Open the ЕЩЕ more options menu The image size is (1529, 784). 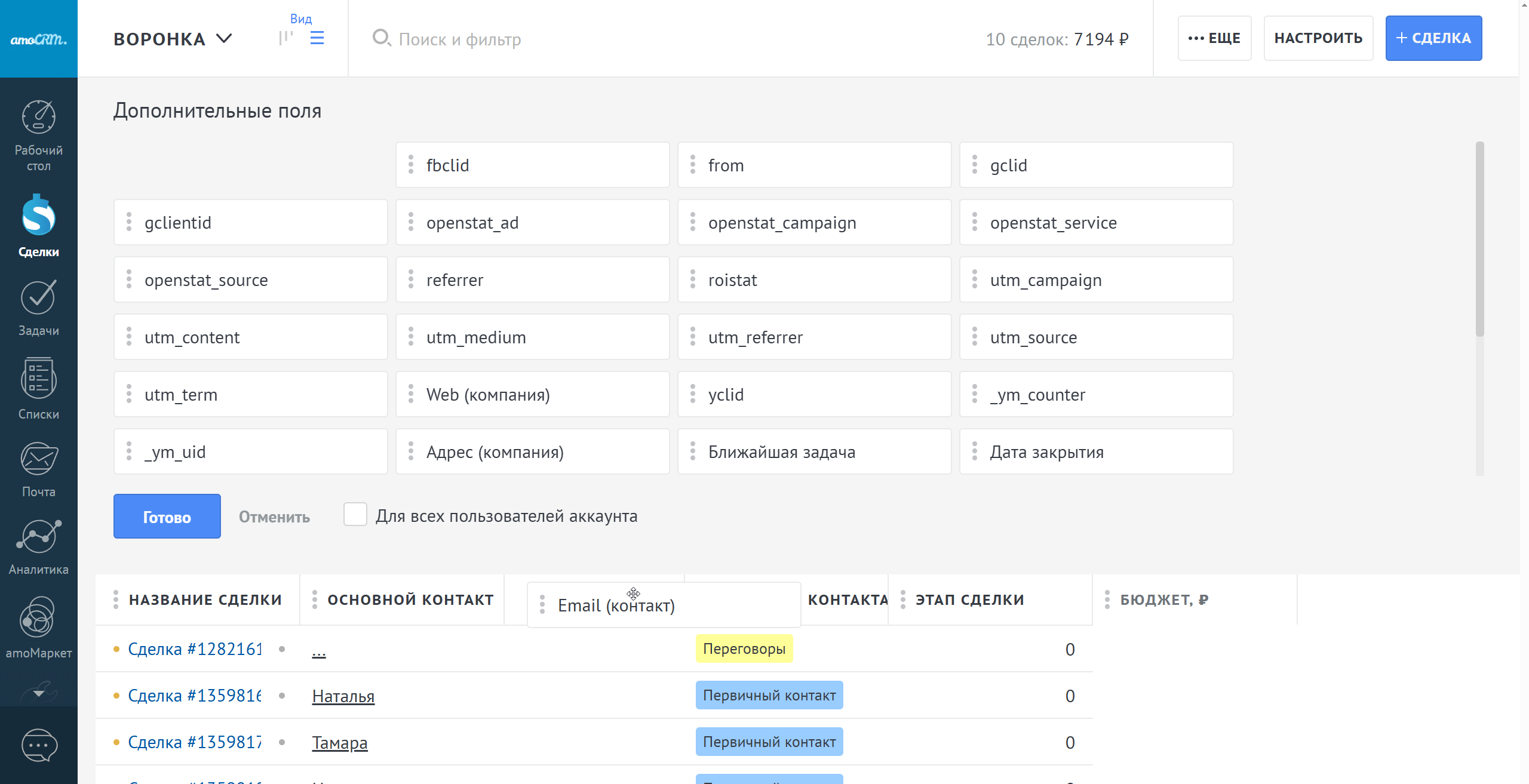tap(1214, 38)
